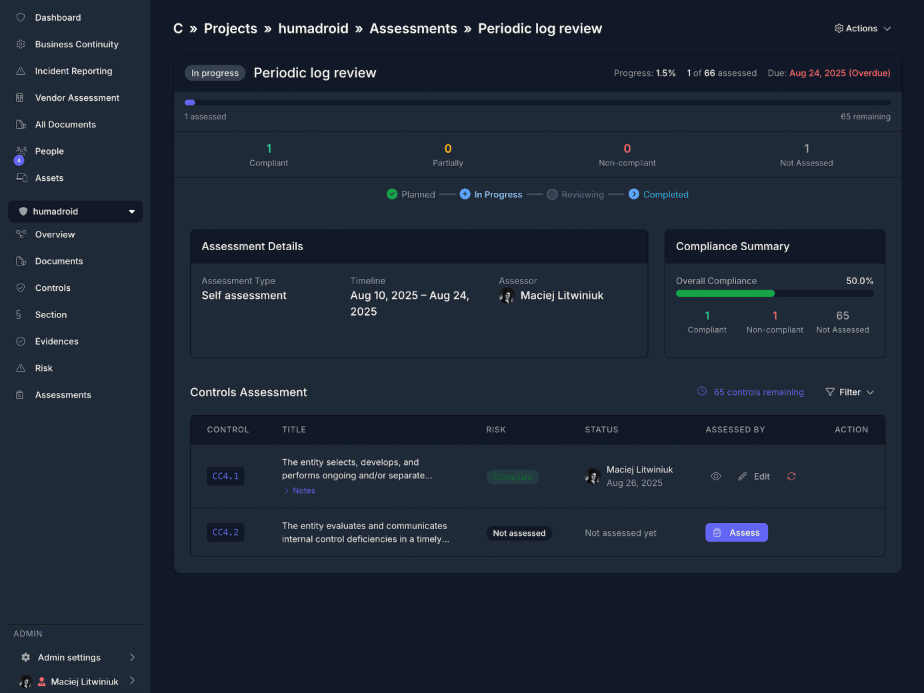The height and width of the screenshot is (693, 924).
Task: Click the reset icon in CC4.1 row
Action: (791, 476)
